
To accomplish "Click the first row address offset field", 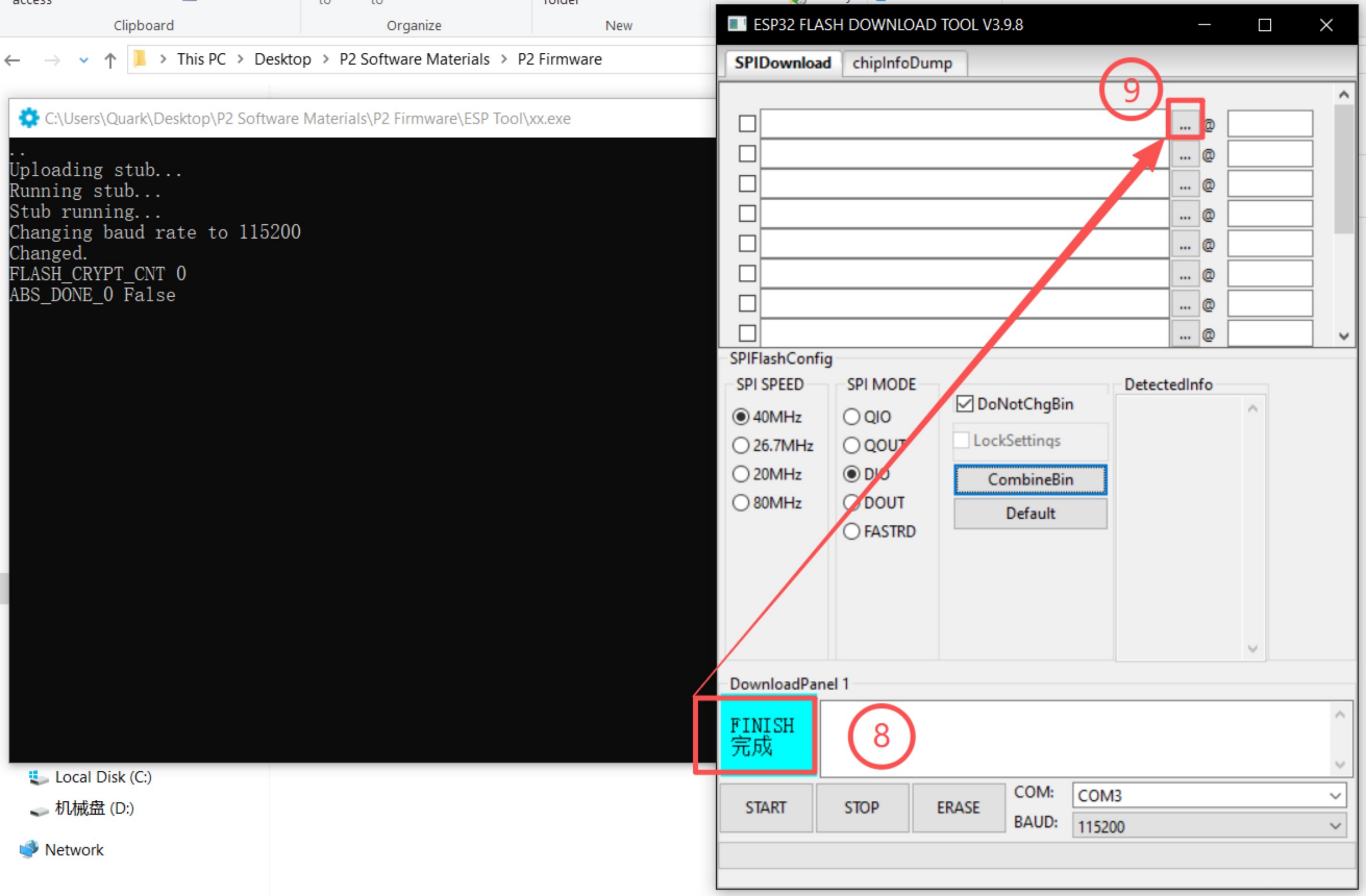I will (1270, 124).
